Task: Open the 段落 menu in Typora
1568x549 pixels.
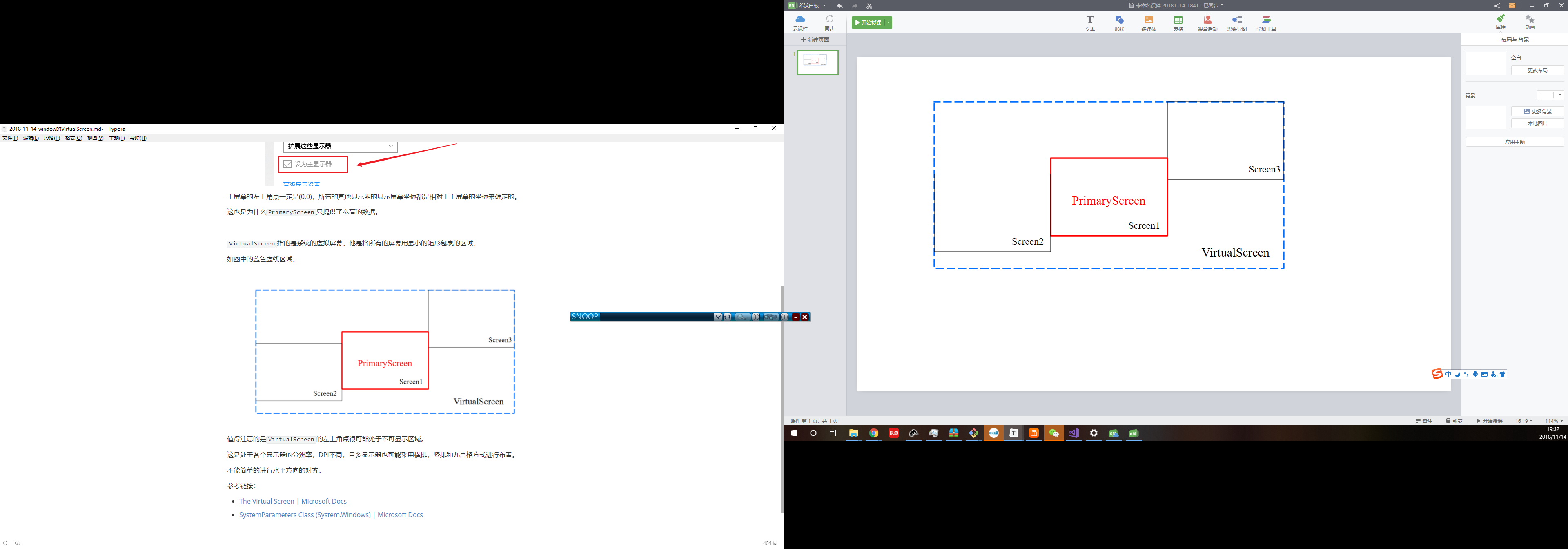Action: (x=52, y=138)
